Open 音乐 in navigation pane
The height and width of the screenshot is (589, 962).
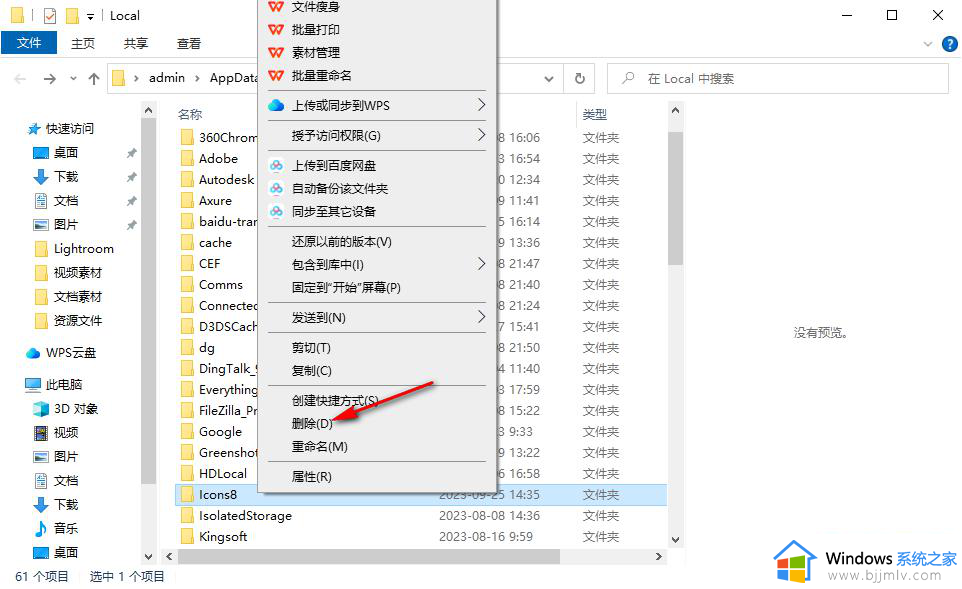coord(56,528)
